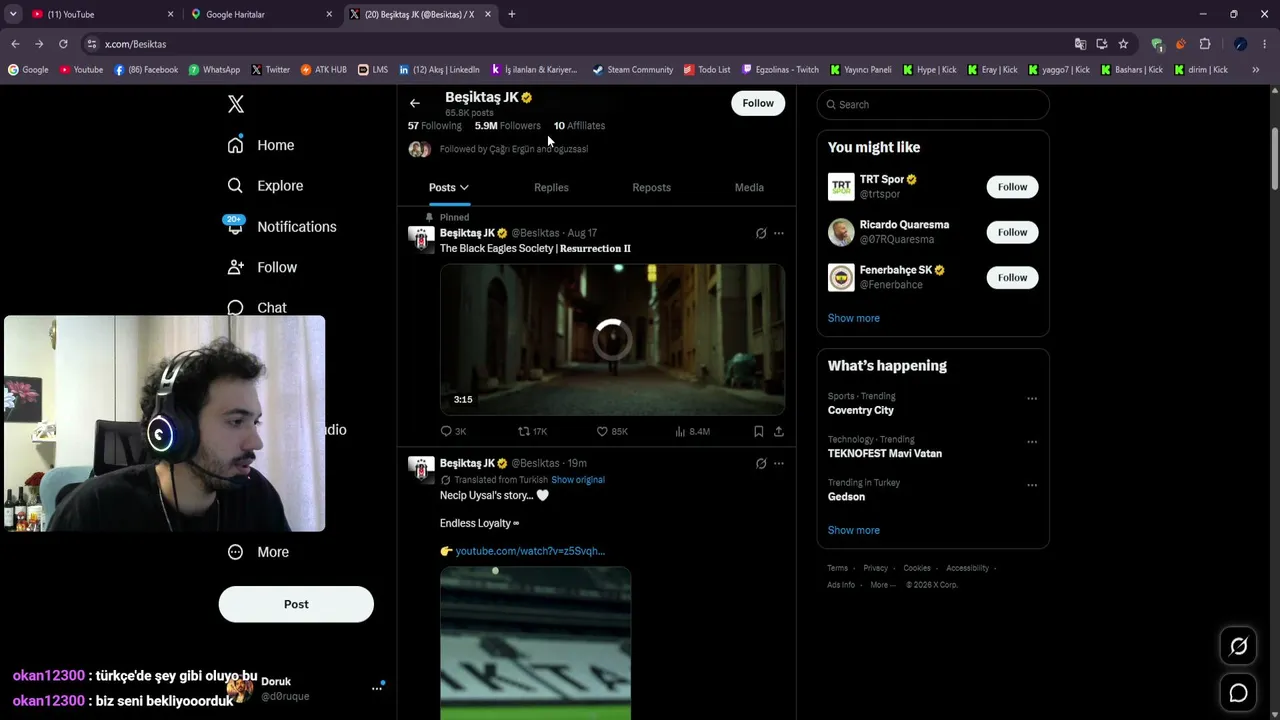Click the browser back arrow

pyautogui.click(x=15, y=44)
